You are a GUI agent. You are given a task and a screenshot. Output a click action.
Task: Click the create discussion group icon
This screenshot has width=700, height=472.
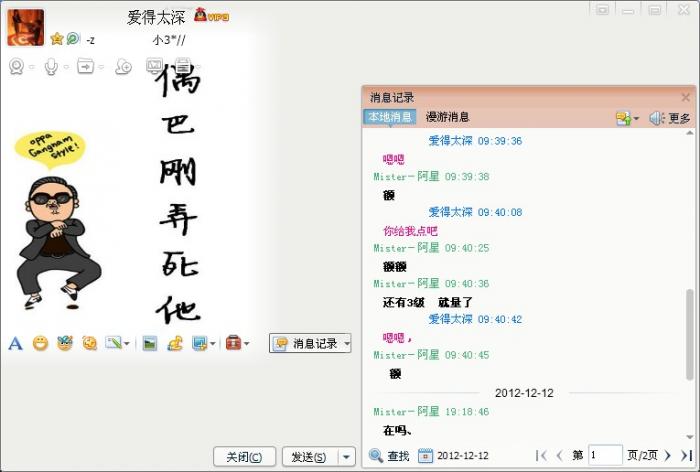coord(123,67)
